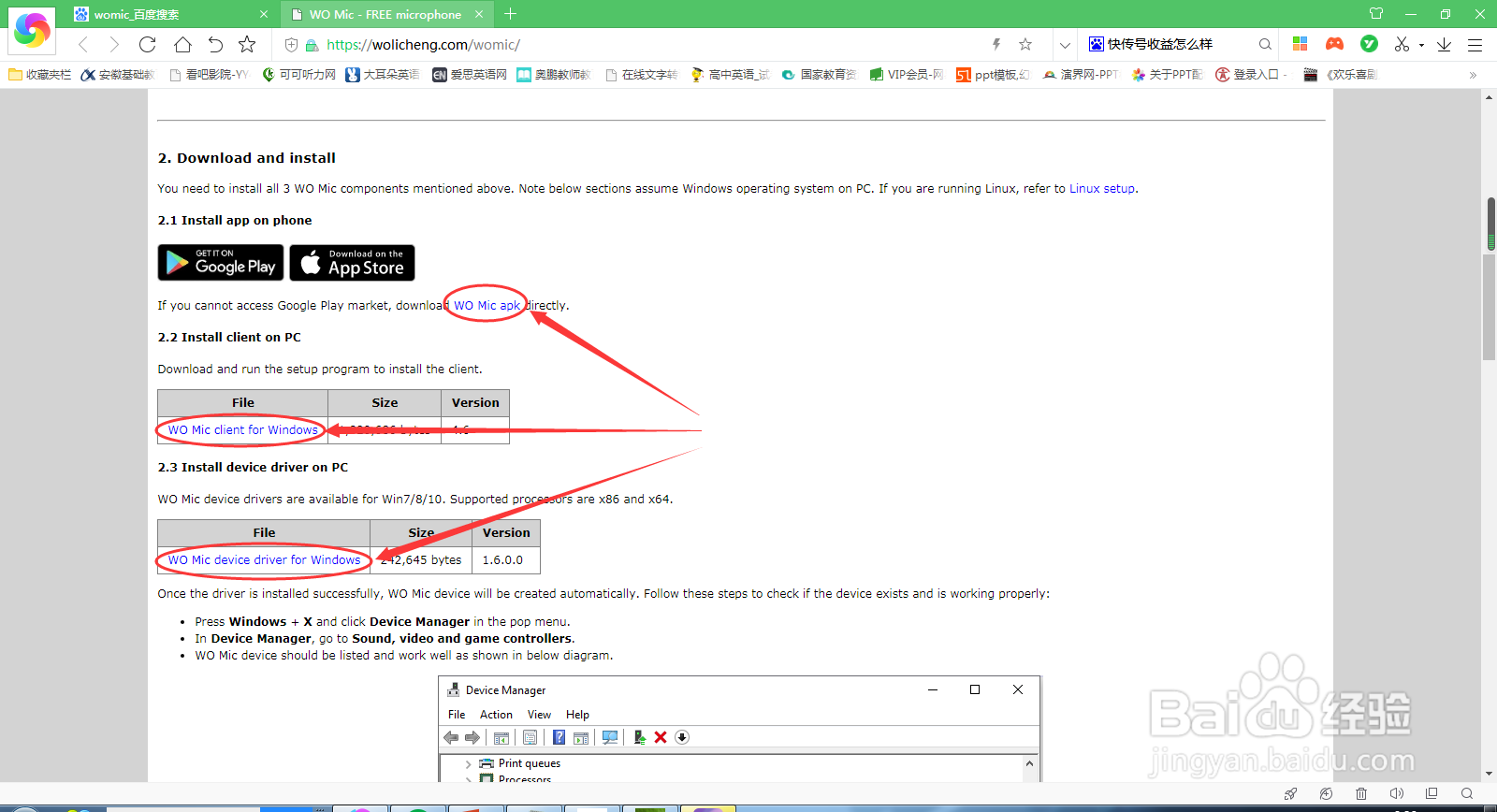Screen dimensions: 1497x812
Task: Open the 可可听力网 bookmark
Action: click(299, 74)
